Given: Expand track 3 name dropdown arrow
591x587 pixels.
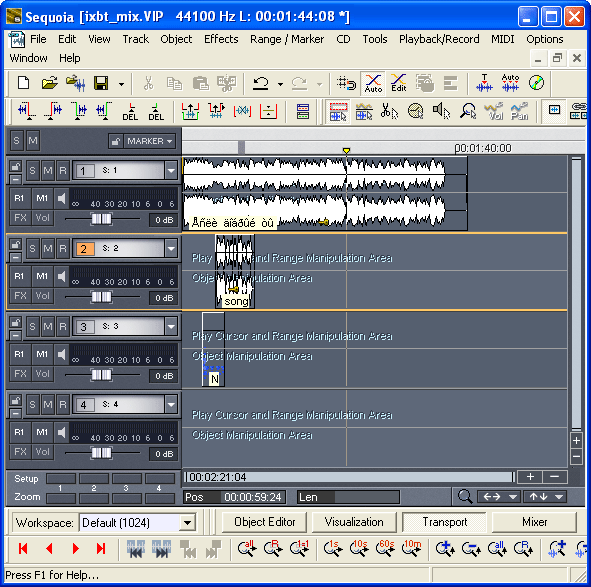Looking at the screenshot, I should pyautogui.click(x=171, y=326).
